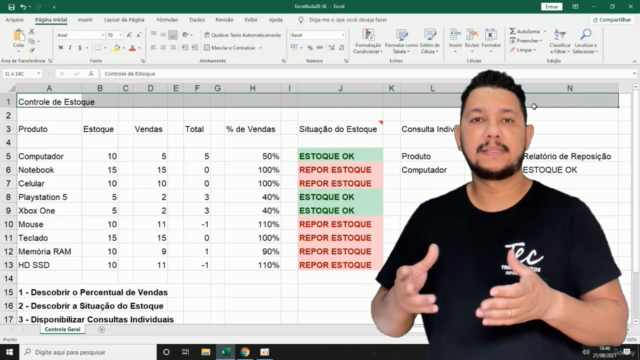
Task: Click the accounting currency format icon
Action: 294,48
